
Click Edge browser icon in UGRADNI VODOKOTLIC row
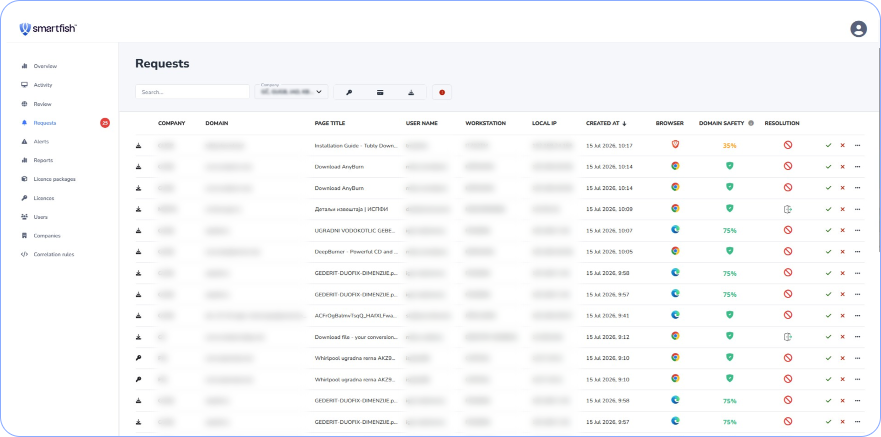(x=675, y=229)
